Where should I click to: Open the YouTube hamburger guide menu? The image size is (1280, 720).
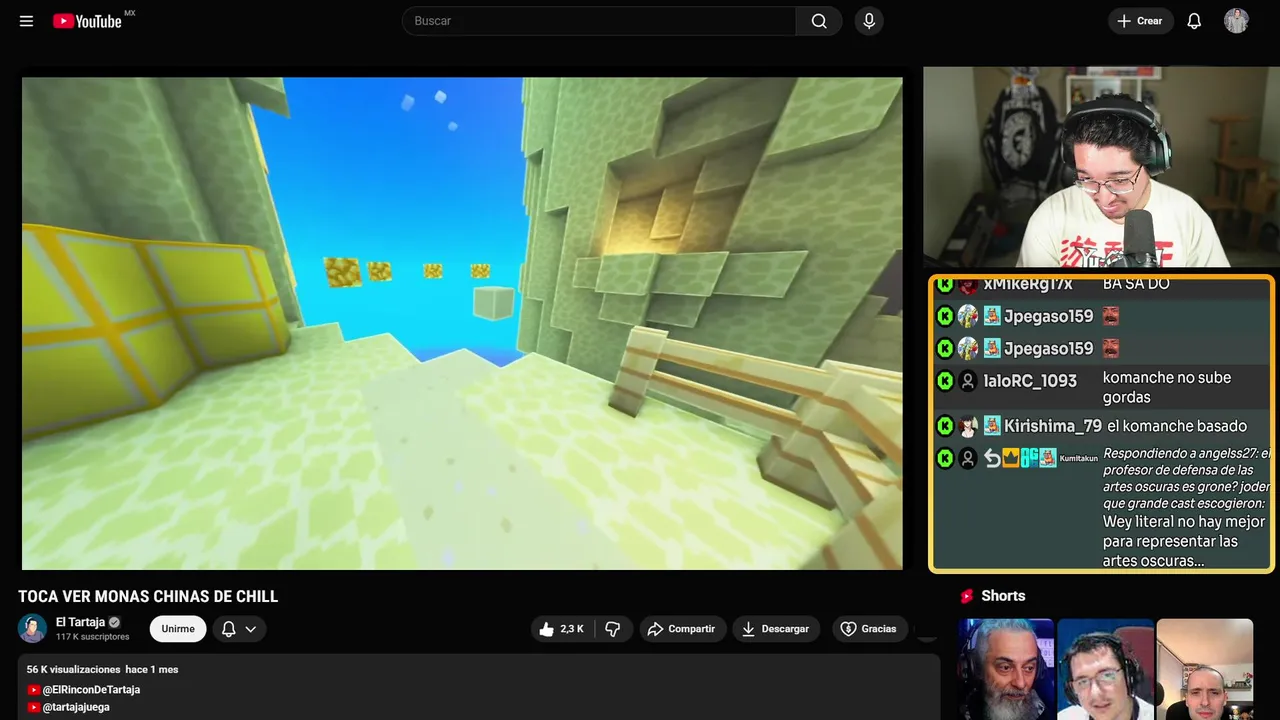[26, 21]
